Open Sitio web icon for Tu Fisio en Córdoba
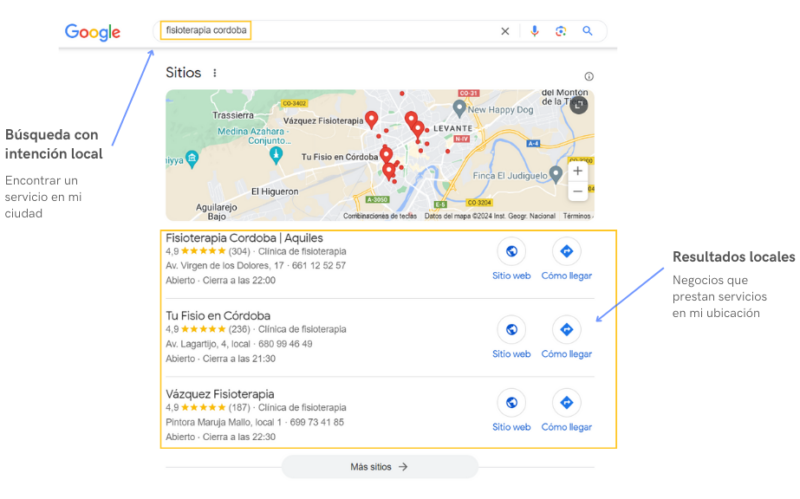The width and height of the screenshot is (800, 499). (511, 330)
